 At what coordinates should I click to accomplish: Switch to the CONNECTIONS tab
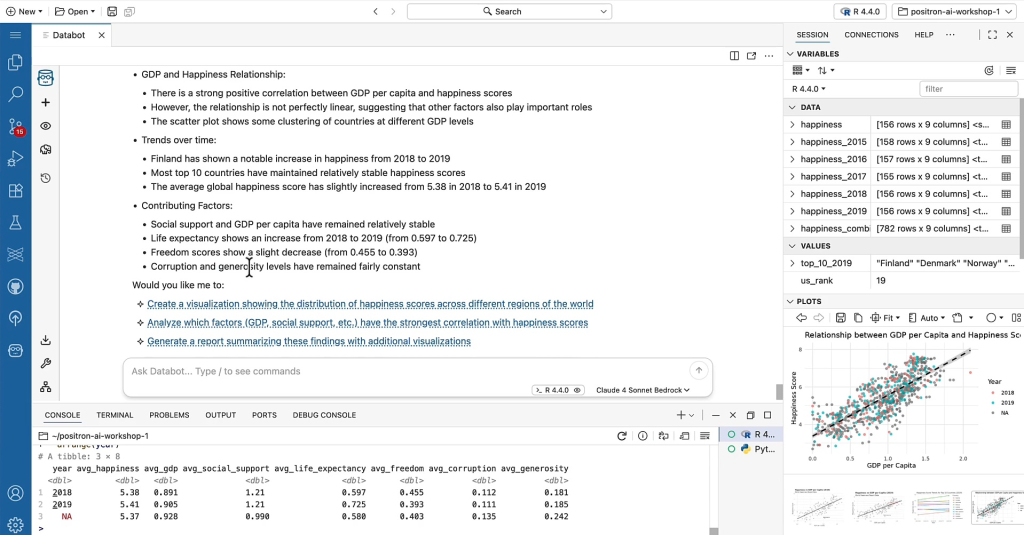tap(871, 35)
